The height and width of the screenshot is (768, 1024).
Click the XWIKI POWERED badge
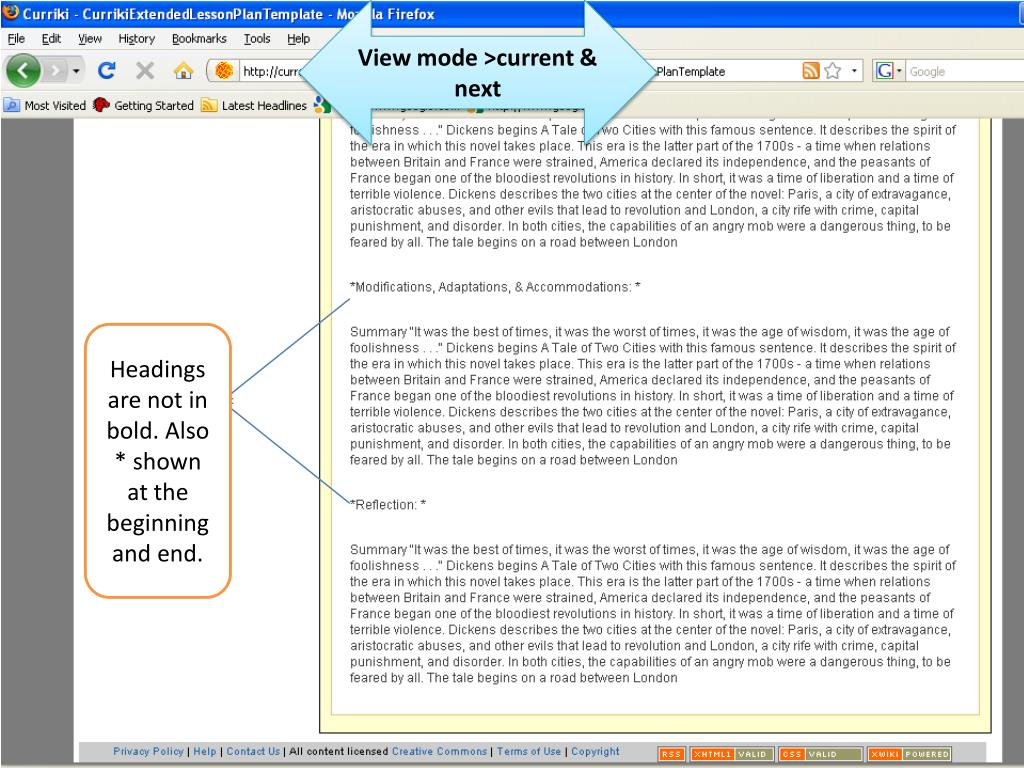[x=909, y=754]
